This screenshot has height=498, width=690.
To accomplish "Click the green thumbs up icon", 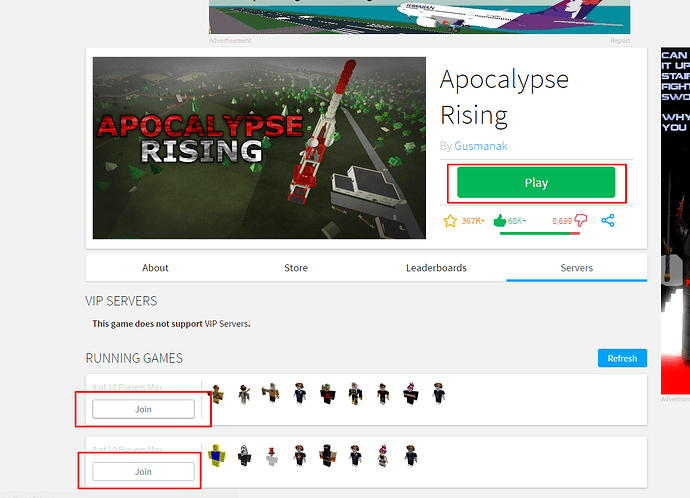I will click(x=499, y=220).
